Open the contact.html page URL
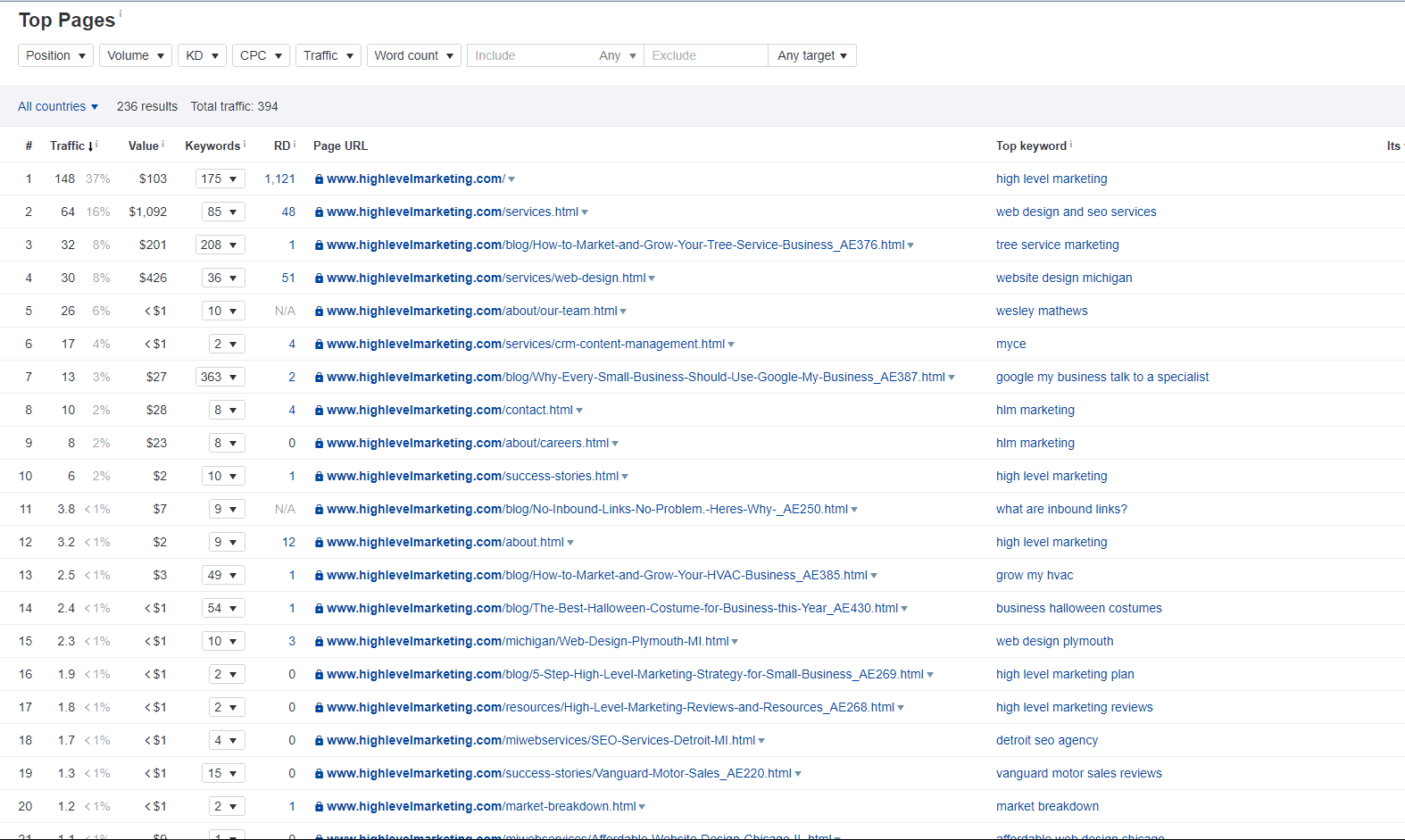Viewport: 1405px width, 840px height. point(450,410)
